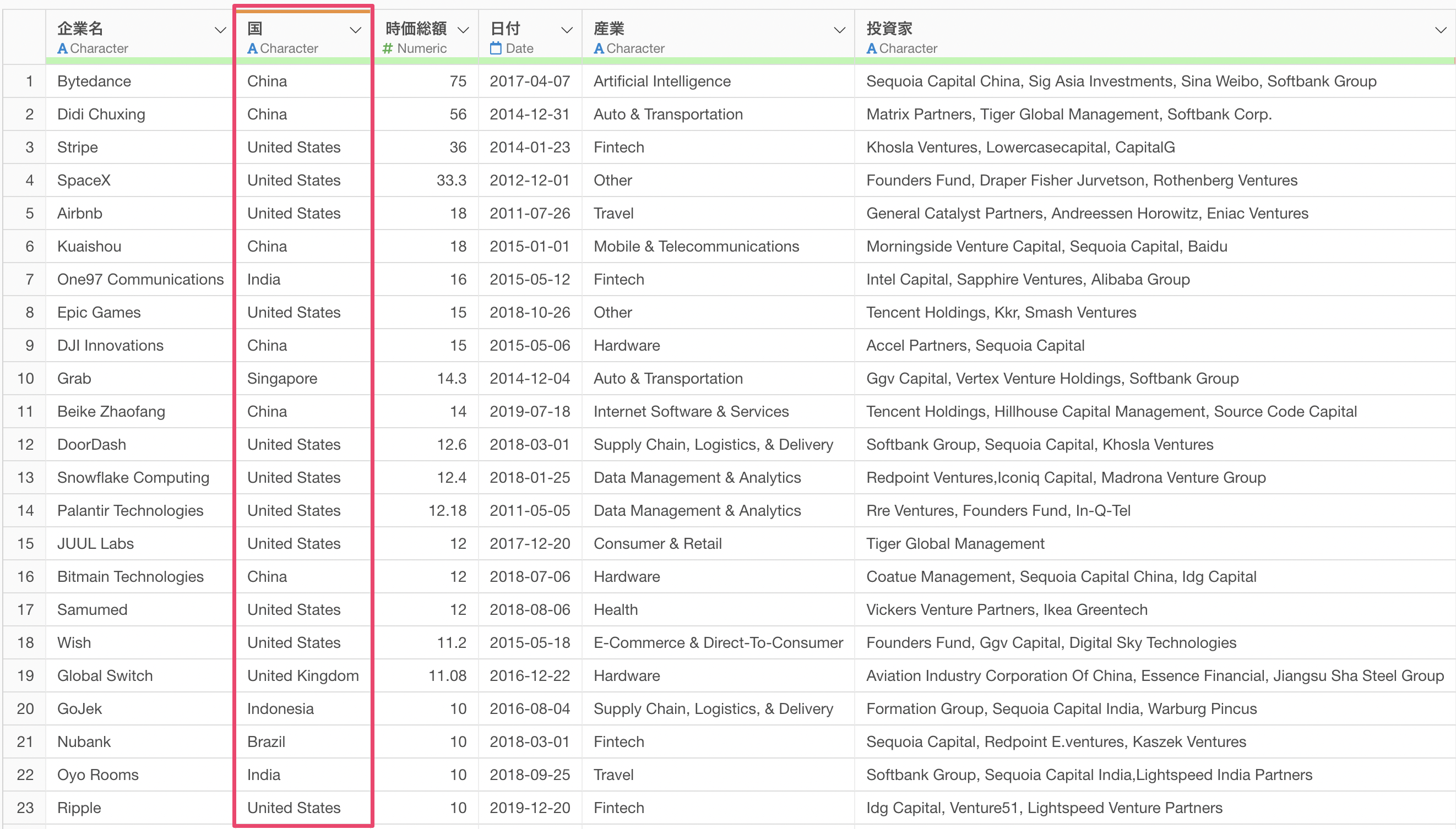
Task: Click the Tiger Global Management investor cell
Action: 1155,544
